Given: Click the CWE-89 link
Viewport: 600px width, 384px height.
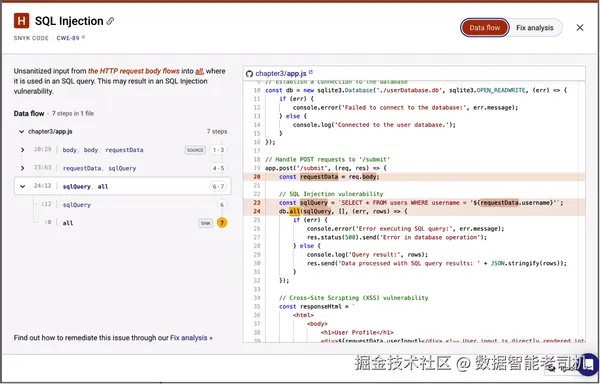Looking at the screenshot, I should coord(68,38).
